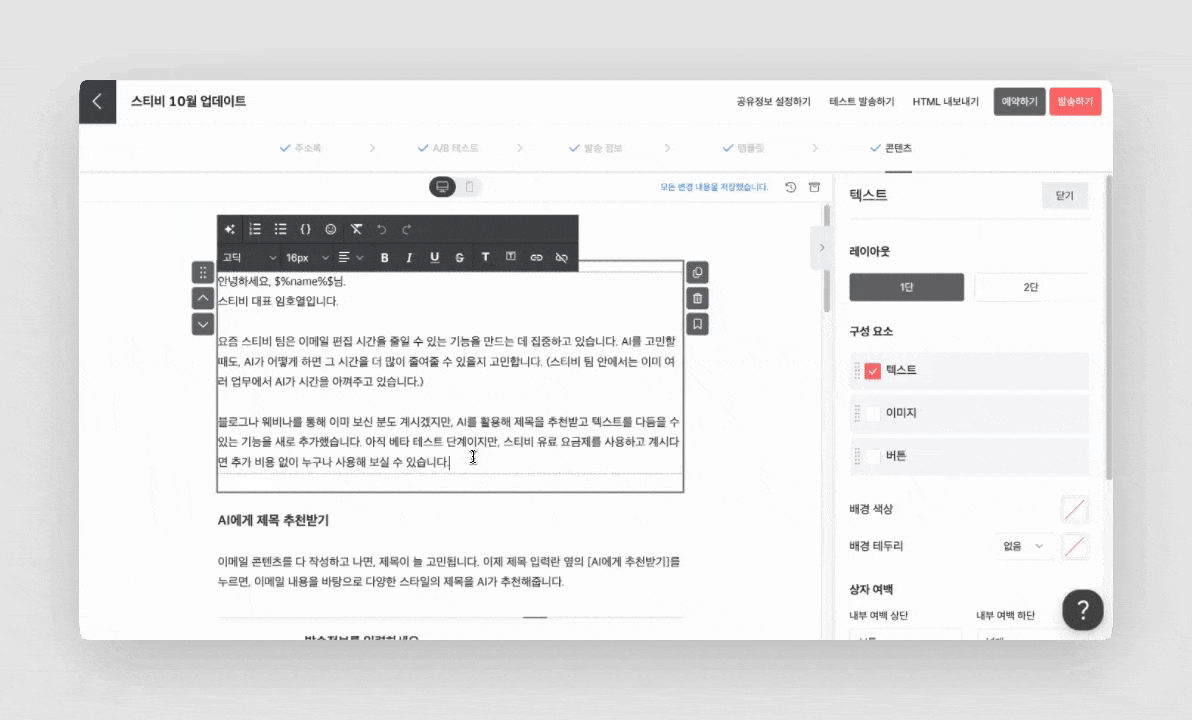The width and height of the screenshot is (1192, 720).
Task: Open the help question mark bubble
Action: pyautogui.click(x=1083, y=610)
